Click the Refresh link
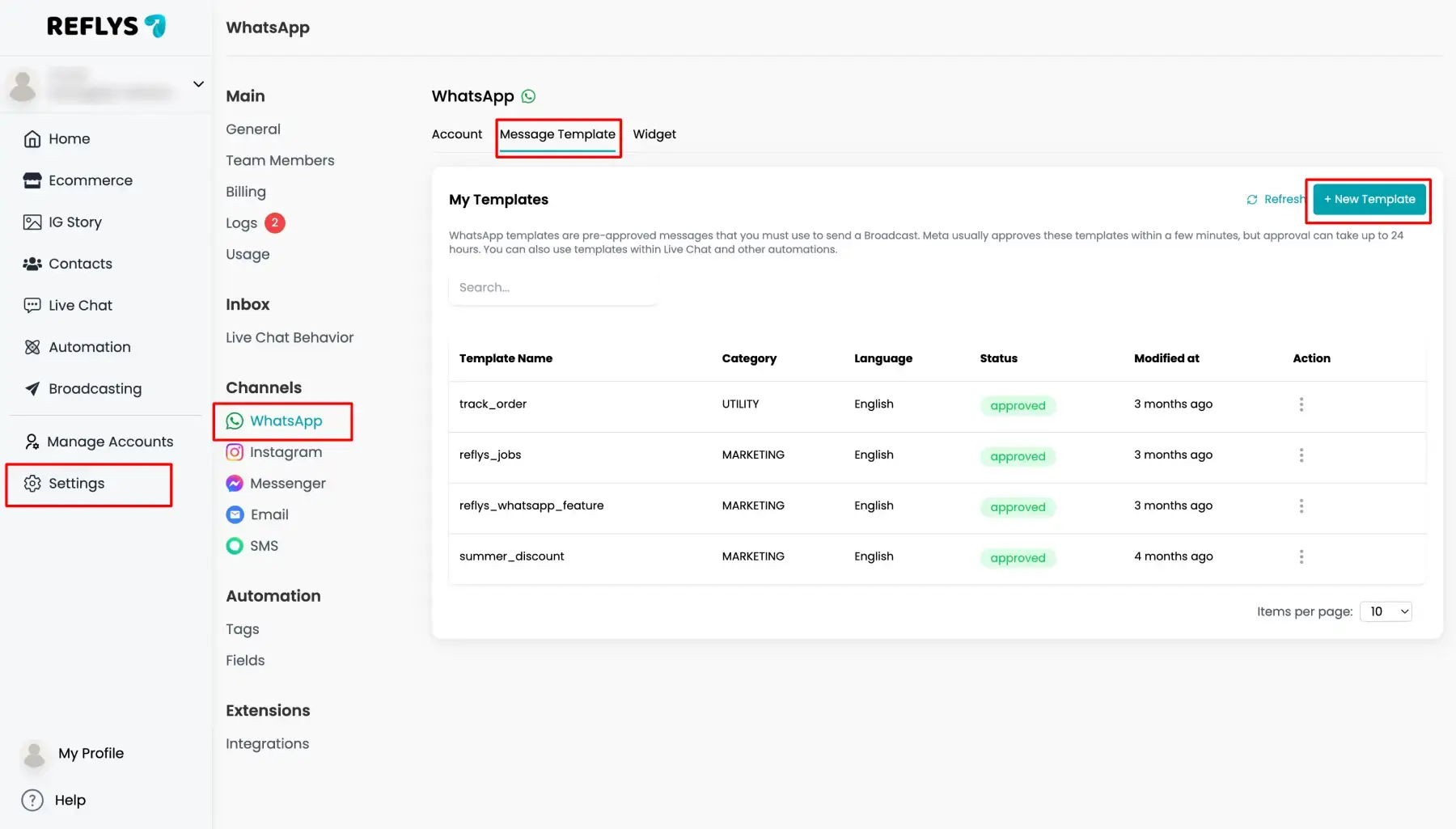The height and width of the screenshot is (829, 1456). [x=1276, y=199]
